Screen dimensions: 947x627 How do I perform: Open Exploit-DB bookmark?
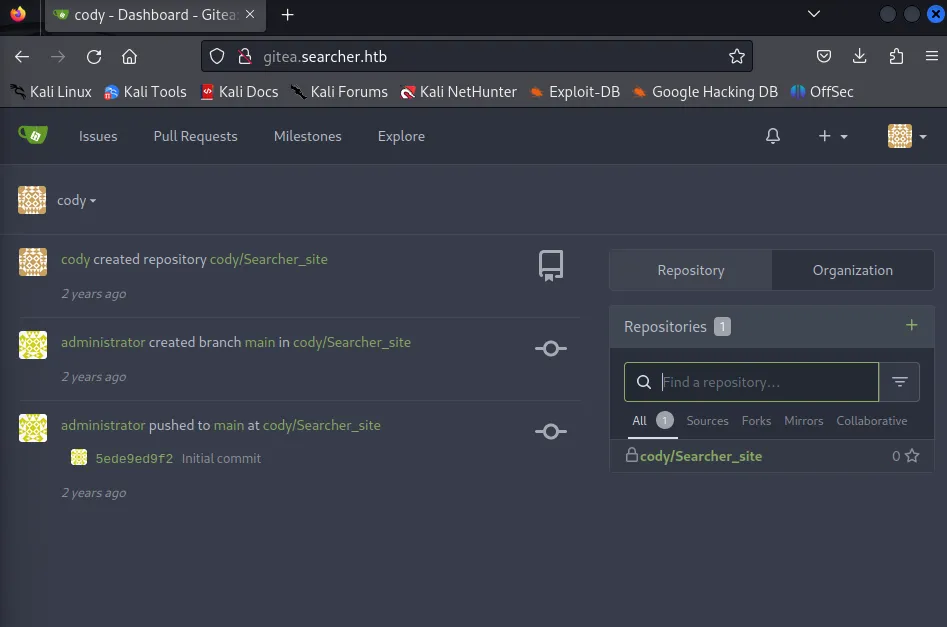click(575, 92)
